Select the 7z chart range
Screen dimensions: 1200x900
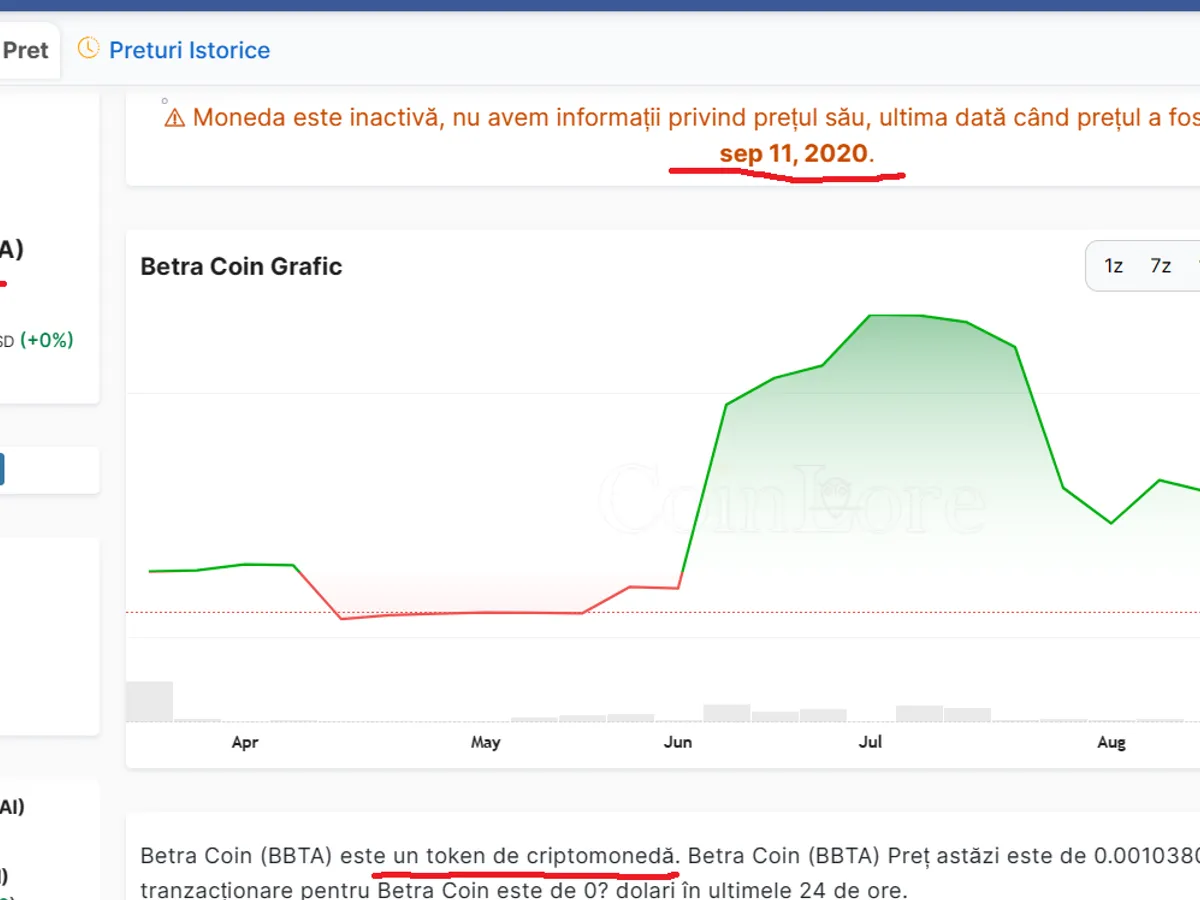(x=1160, y=266)
